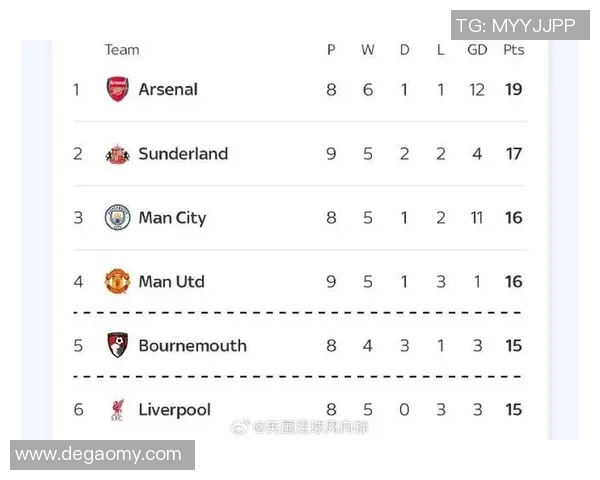Open the Bournemouth team name link

click(x=192, y=345)
